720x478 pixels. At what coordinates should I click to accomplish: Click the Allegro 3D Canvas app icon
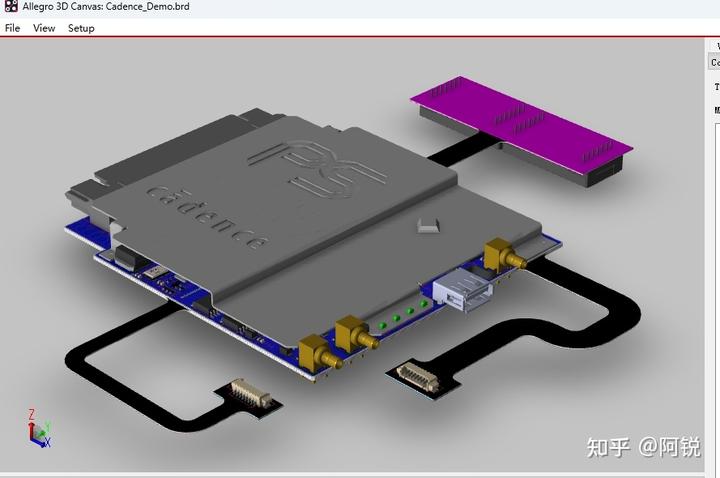click(x=11, y=6)
